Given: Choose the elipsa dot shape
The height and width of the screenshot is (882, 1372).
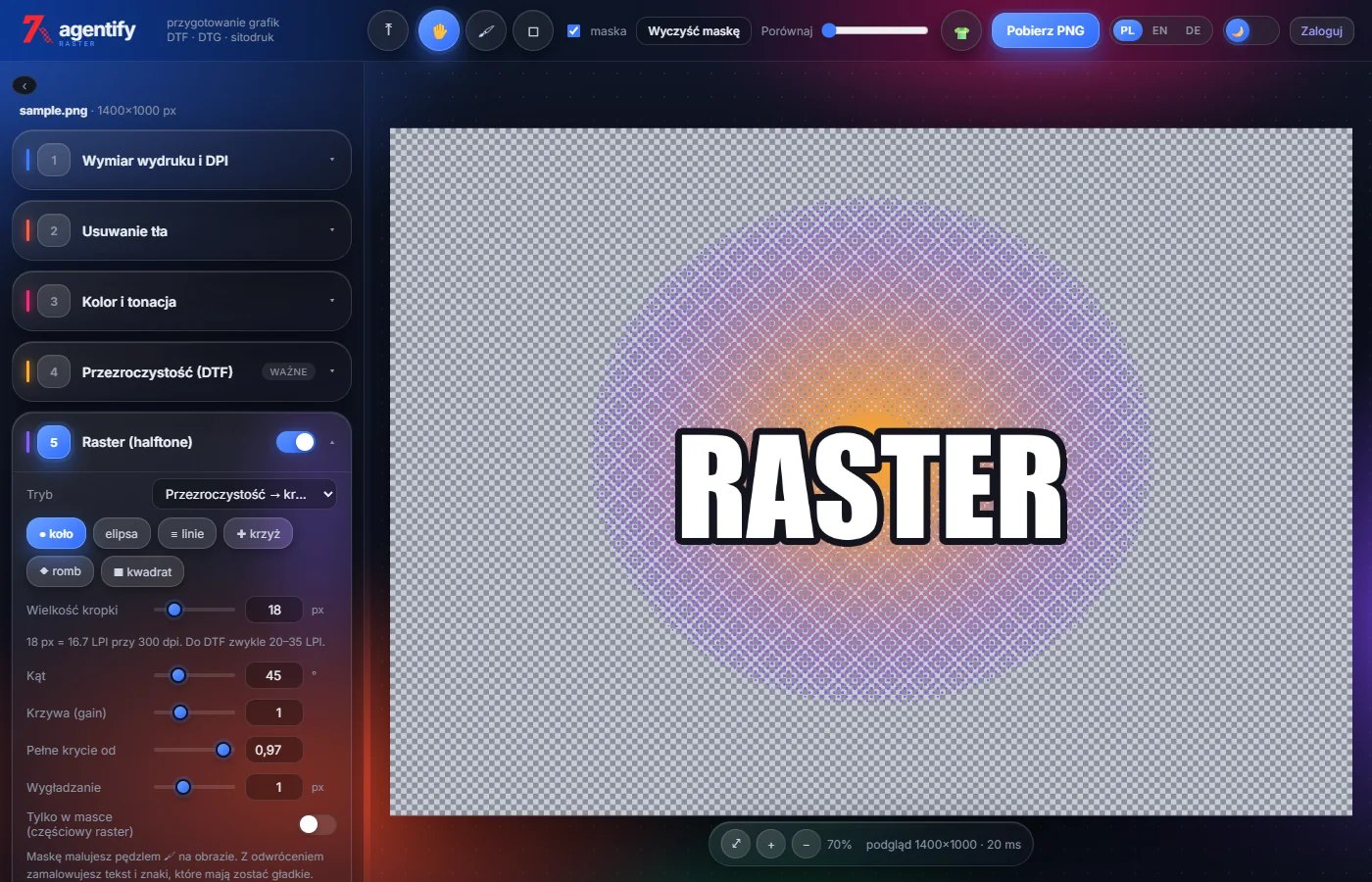Looking at the screenshot, I should [x=122, y=533].
